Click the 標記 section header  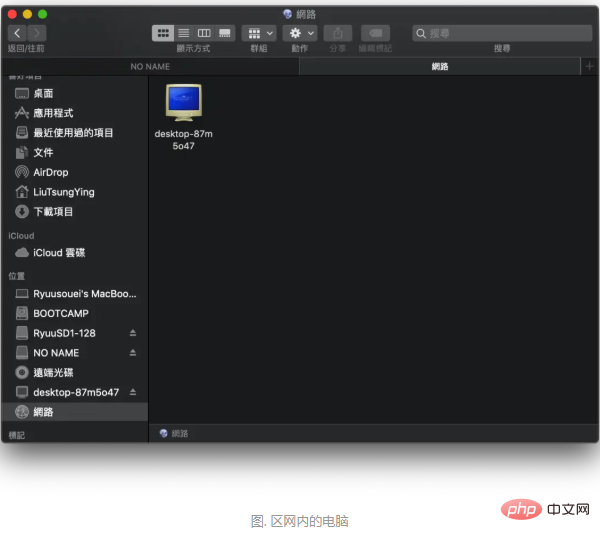point(16,435)
